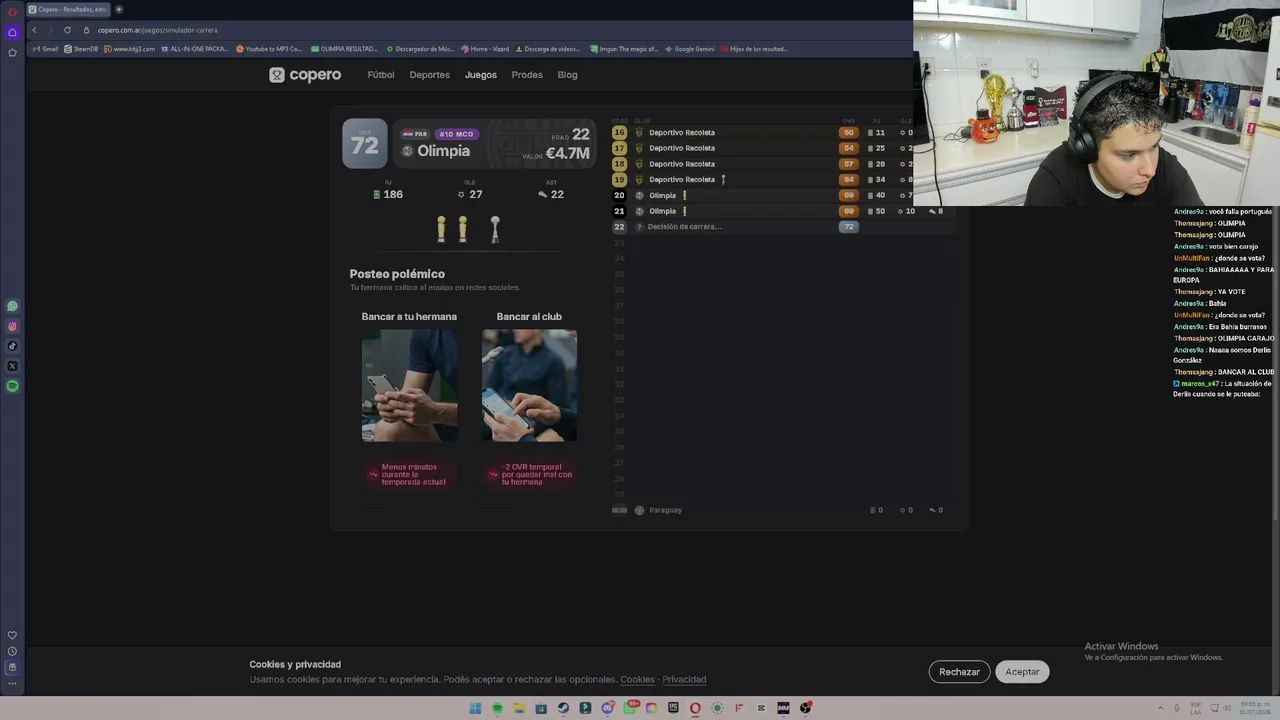Open the Juegos menu
The height and width of the screenshot is (720, 1280).
pos(481,75)
